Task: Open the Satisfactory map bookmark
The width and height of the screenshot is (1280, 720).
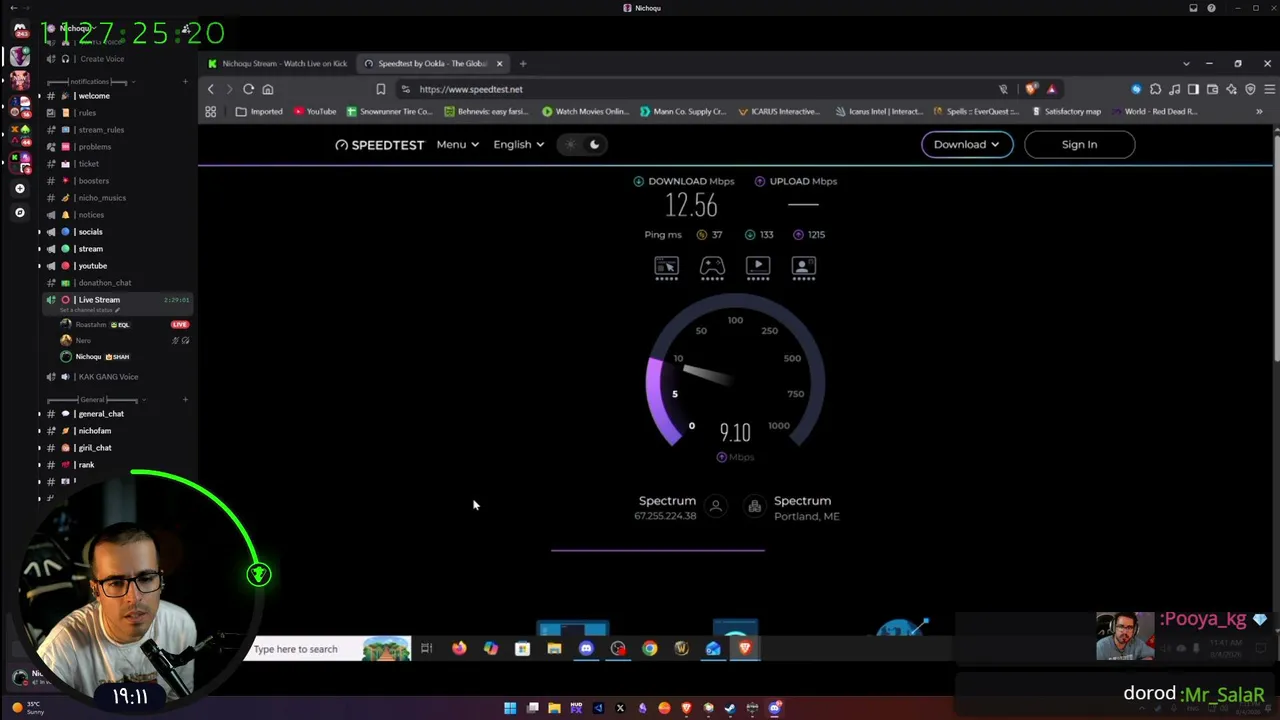Action: 1066,112
